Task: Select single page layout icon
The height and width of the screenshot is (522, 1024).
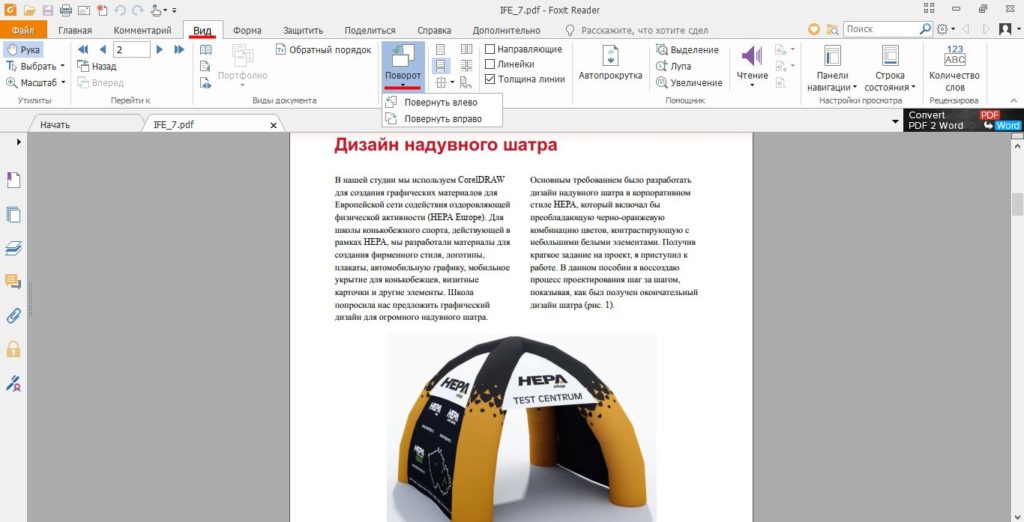Action: [x=441, y=50]
